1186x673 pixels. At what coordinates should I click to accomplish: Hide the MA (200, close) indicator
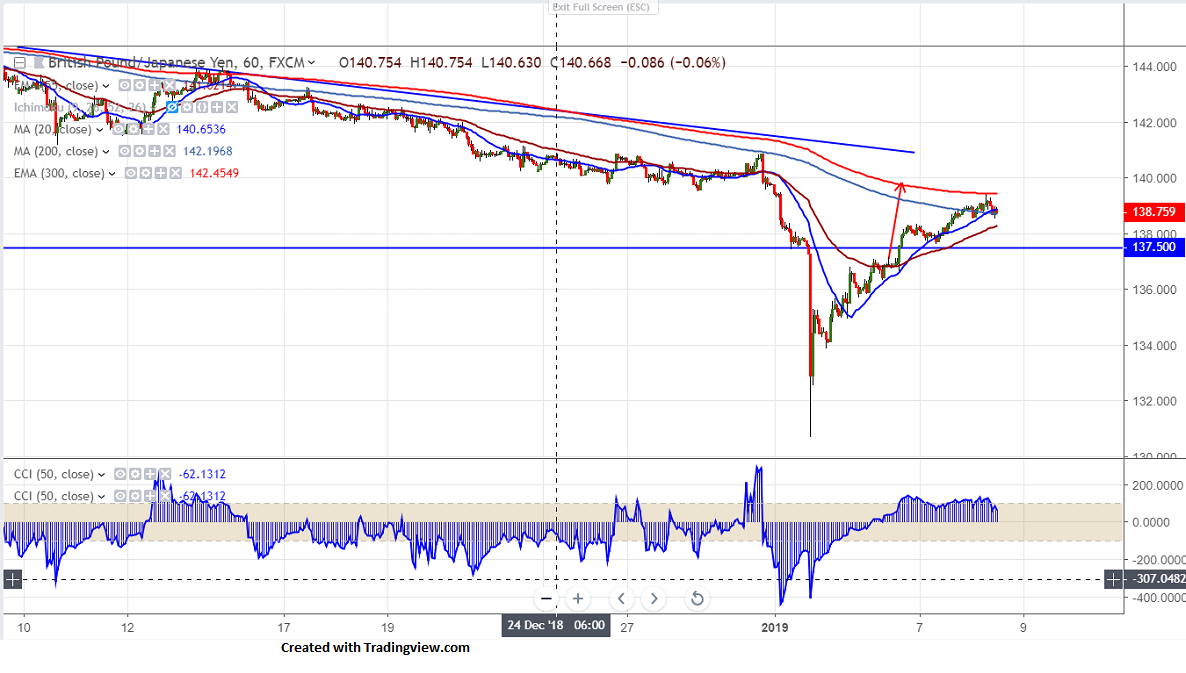click(125, 151)
